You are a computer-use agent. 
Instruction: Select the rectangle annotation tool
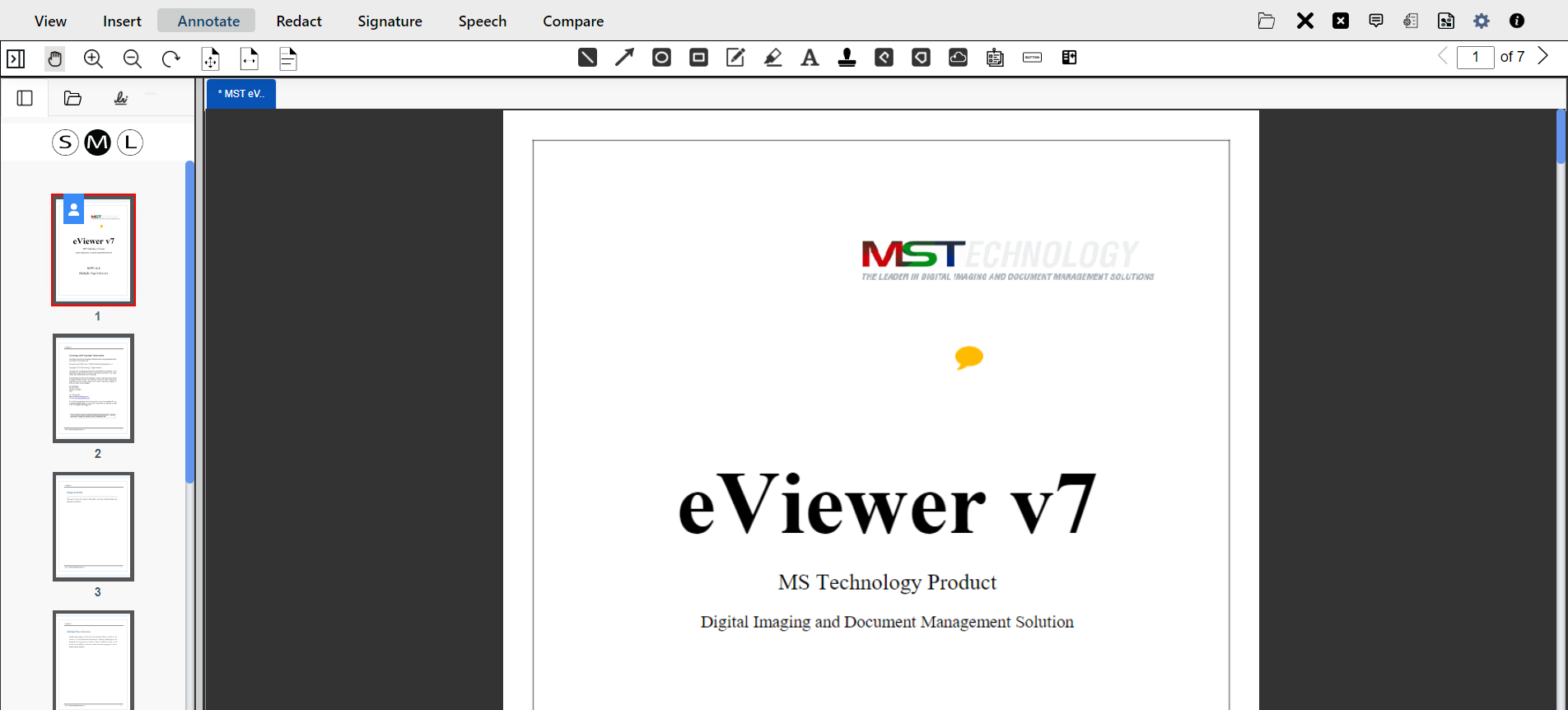pyautogui.click(x=698, y=58)
